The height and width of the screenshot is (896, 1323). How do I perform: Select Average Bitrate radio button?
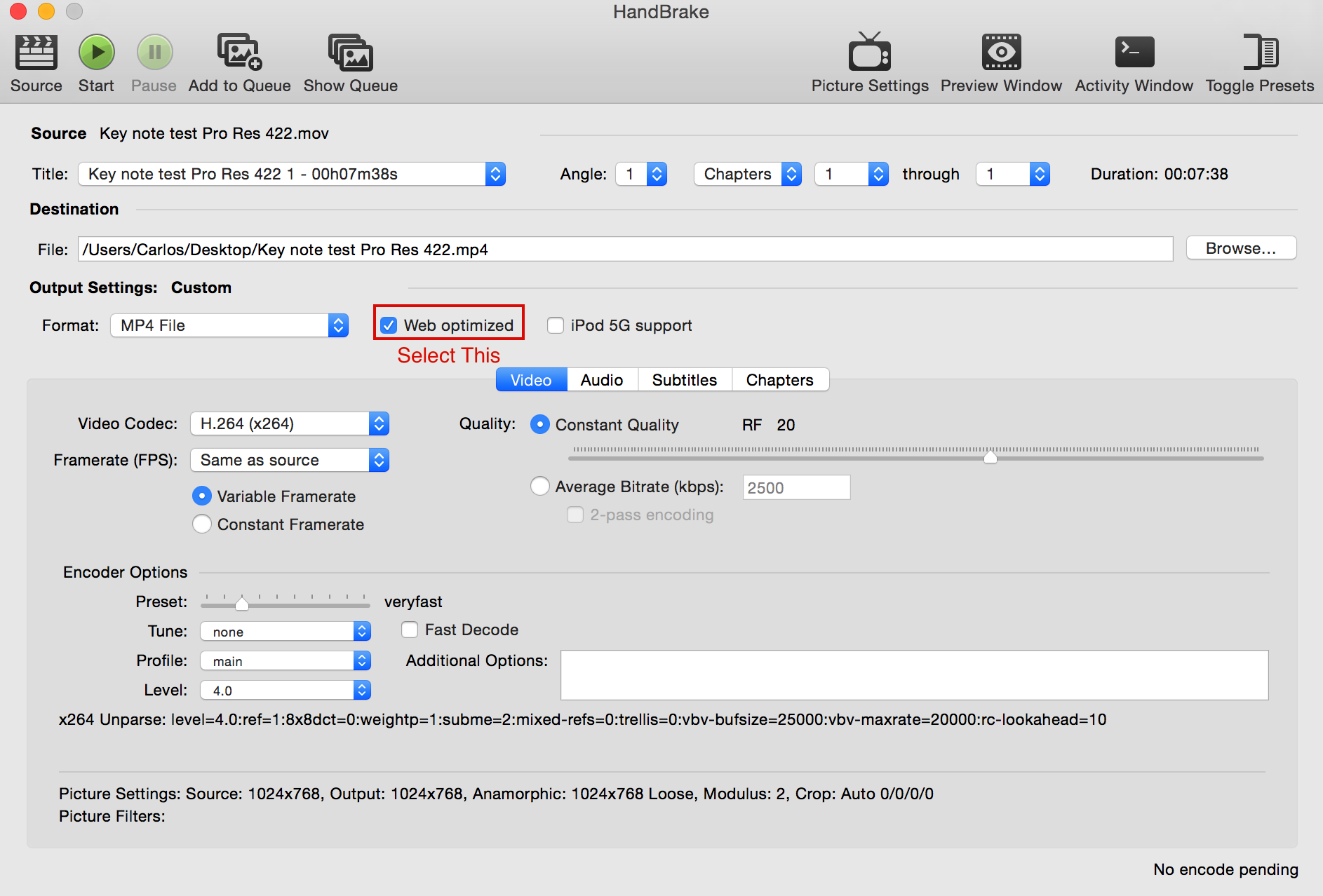point(539,486)
